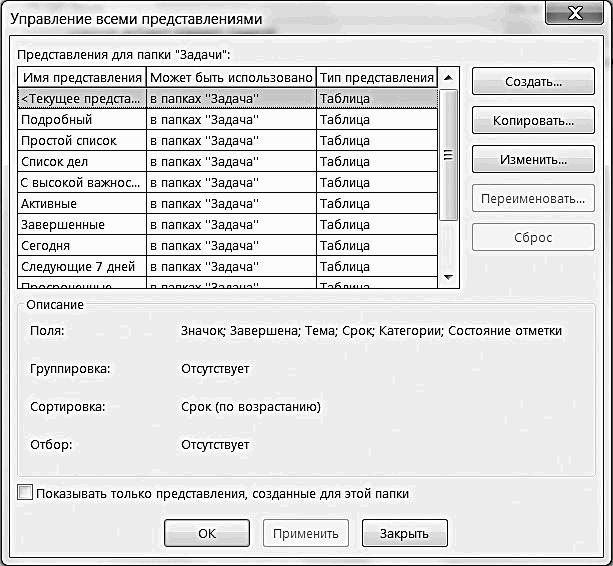Click the scroll down arrow of the views list
Screen dimensions: 613x566
[x=448, y=277]
